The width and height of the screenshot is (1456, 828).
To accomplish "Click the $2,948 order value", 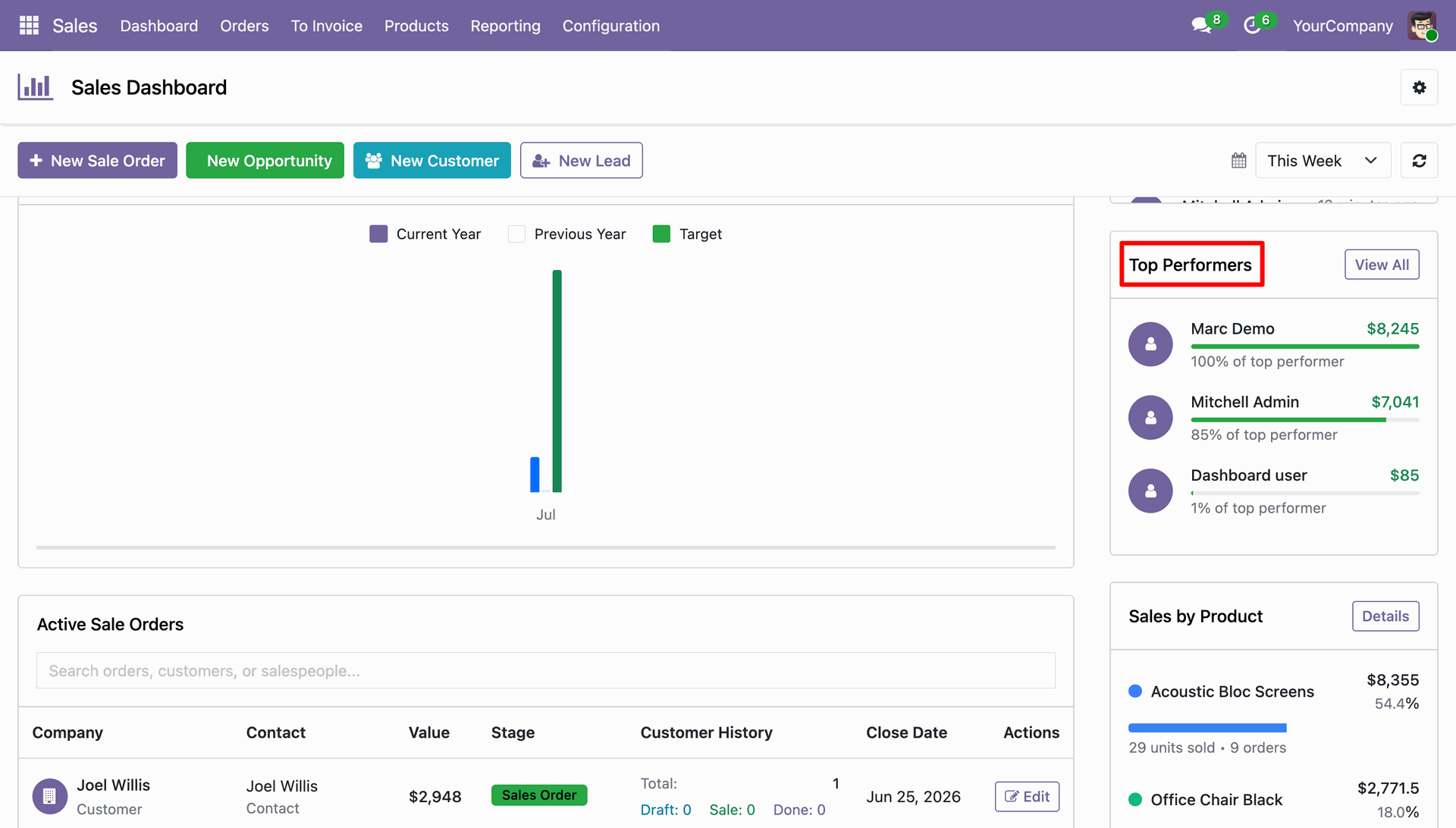I will pyautogui.click(x=435, y=797).
